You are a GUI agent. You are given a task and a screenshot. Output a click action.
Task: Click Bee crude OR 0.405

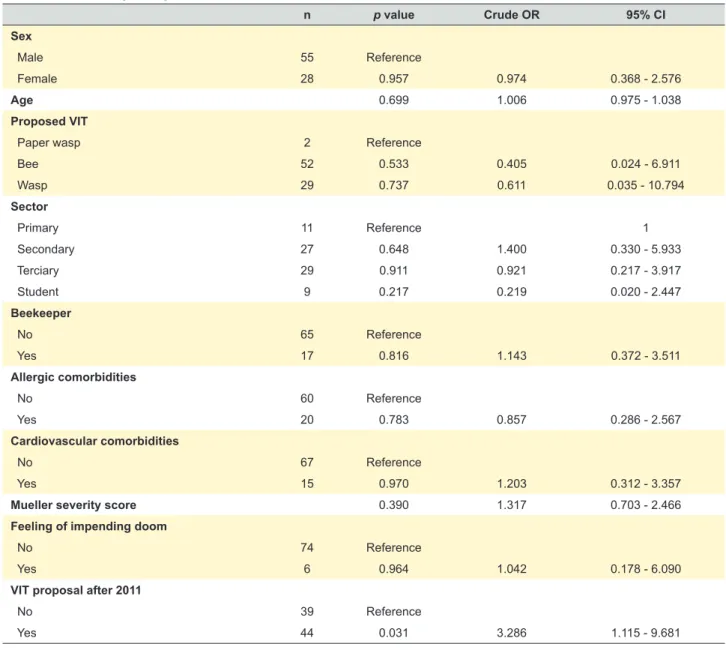tap(512, 164)
